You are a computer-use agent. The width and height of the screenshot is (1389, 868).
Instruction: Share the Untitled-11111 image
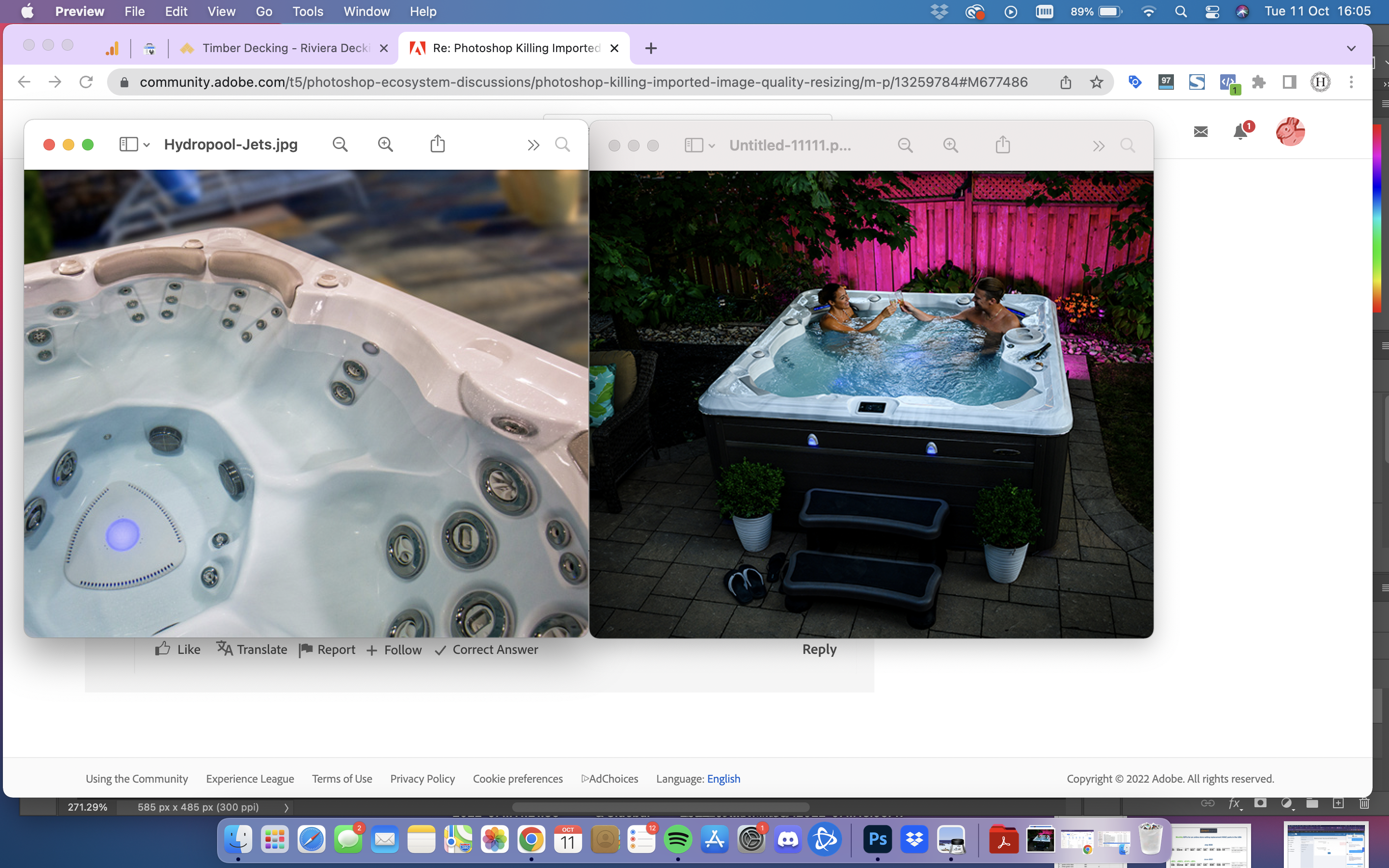coord(1003,145)
